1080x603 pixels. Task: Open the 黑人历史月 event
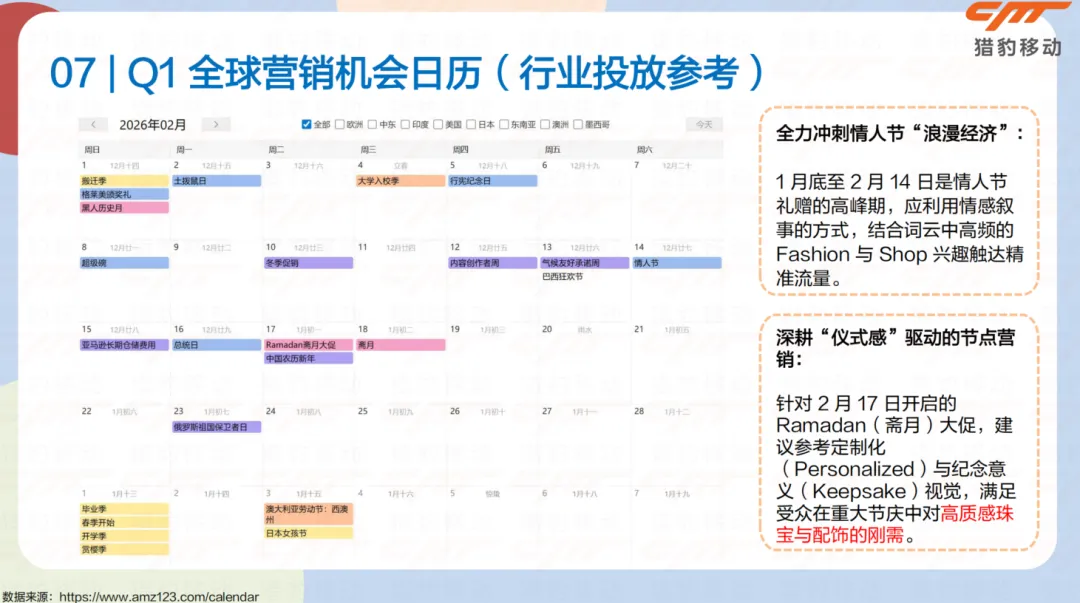124,207
